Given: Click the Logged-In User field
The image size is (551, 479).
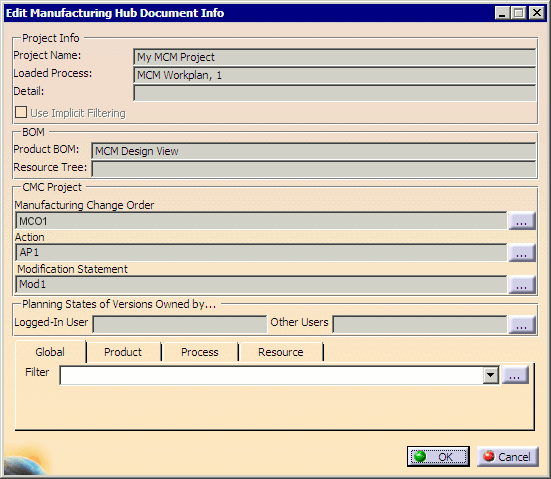Looking at the screenshot, I should [180, 324].
